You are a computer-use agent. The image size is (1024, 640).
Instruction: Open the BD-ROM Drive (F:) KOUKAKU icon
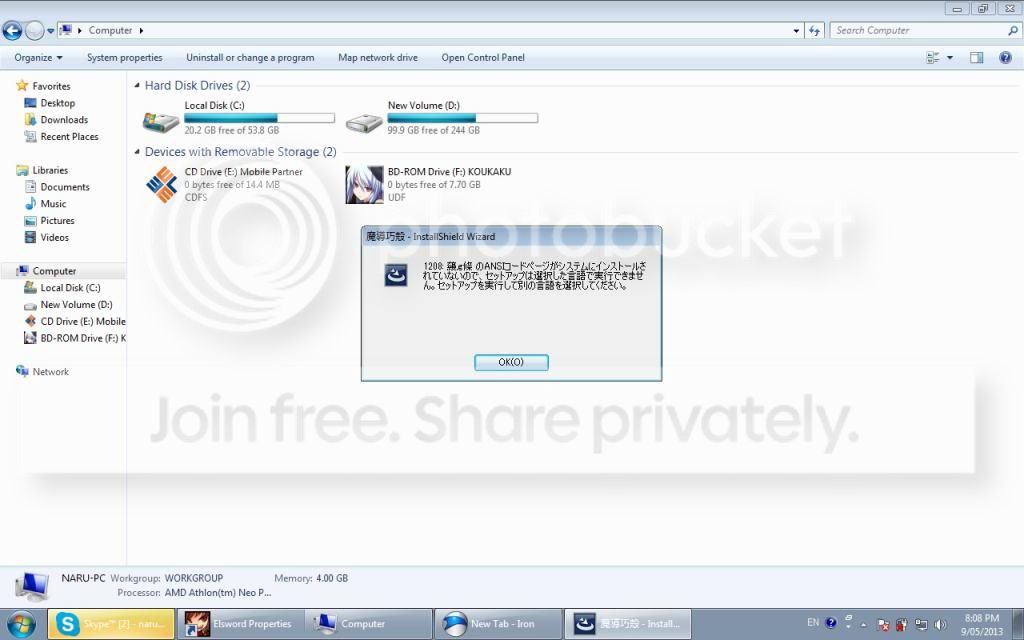click(364, 185)
